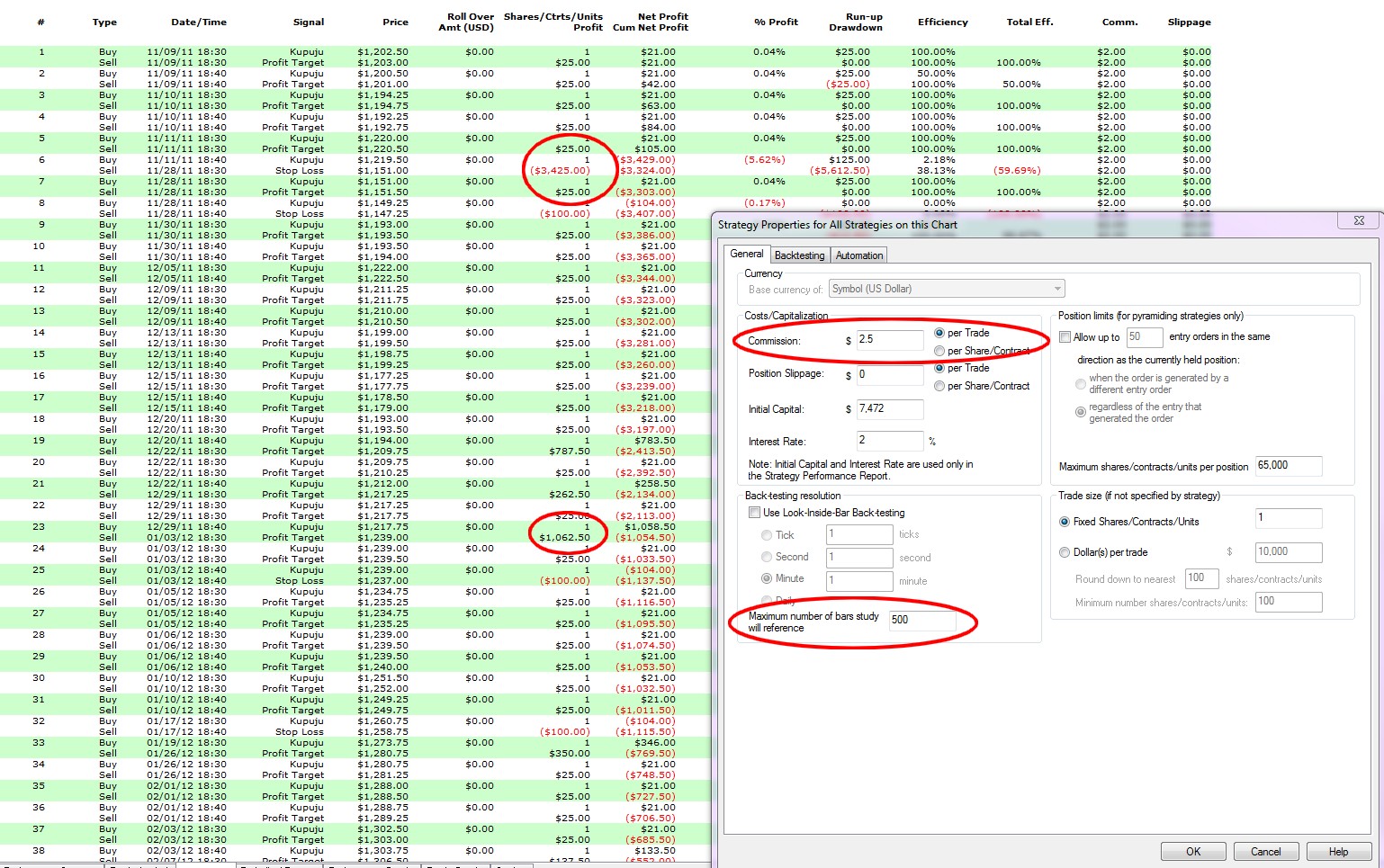Open Help for strategy properties
The height and width of the screenshot is (868, 1384).
point(1338,852)
